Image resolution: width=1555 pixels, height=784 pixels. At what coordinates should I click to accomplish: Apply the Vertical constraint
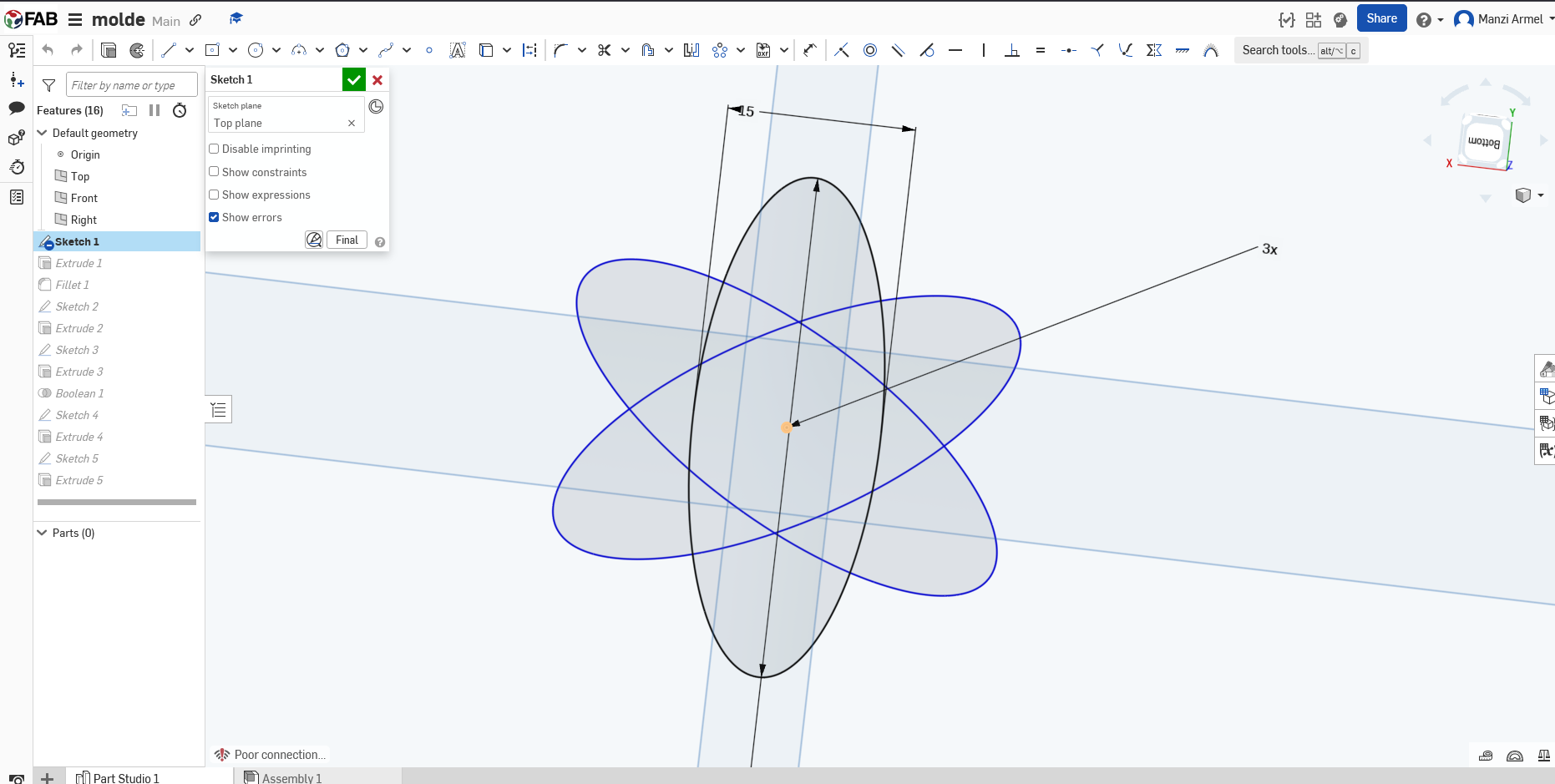984,50
